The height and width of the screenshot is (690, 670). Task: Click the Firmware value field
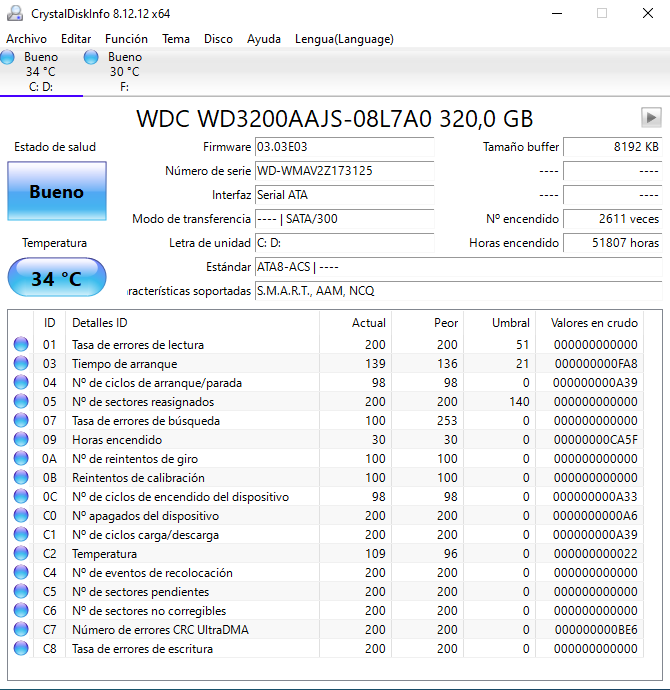point(344,147)
